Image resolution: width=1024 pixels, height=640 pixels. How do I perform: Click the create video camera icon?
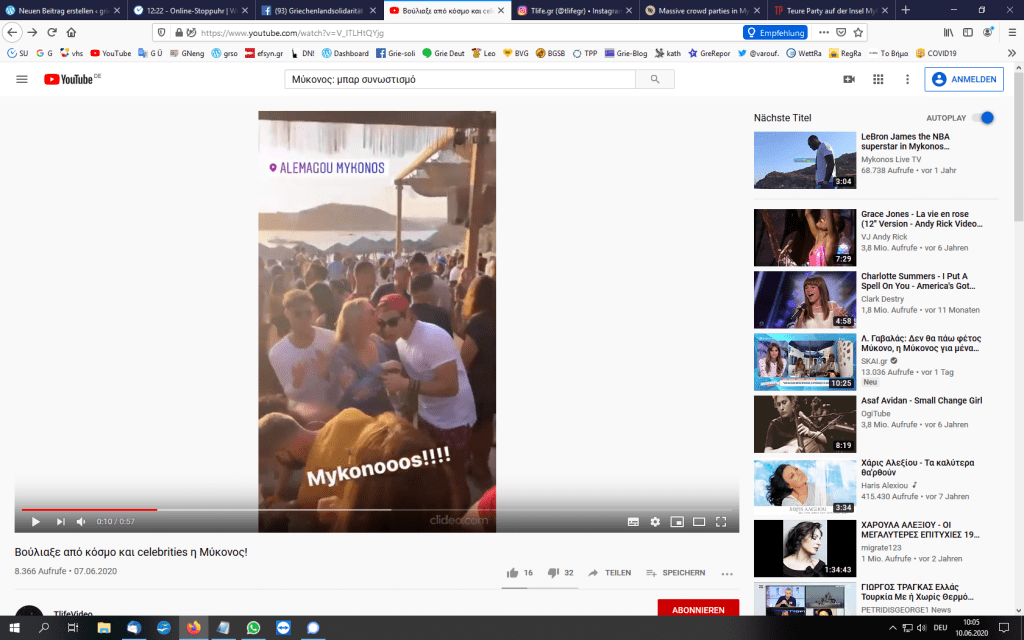(849, 79)
